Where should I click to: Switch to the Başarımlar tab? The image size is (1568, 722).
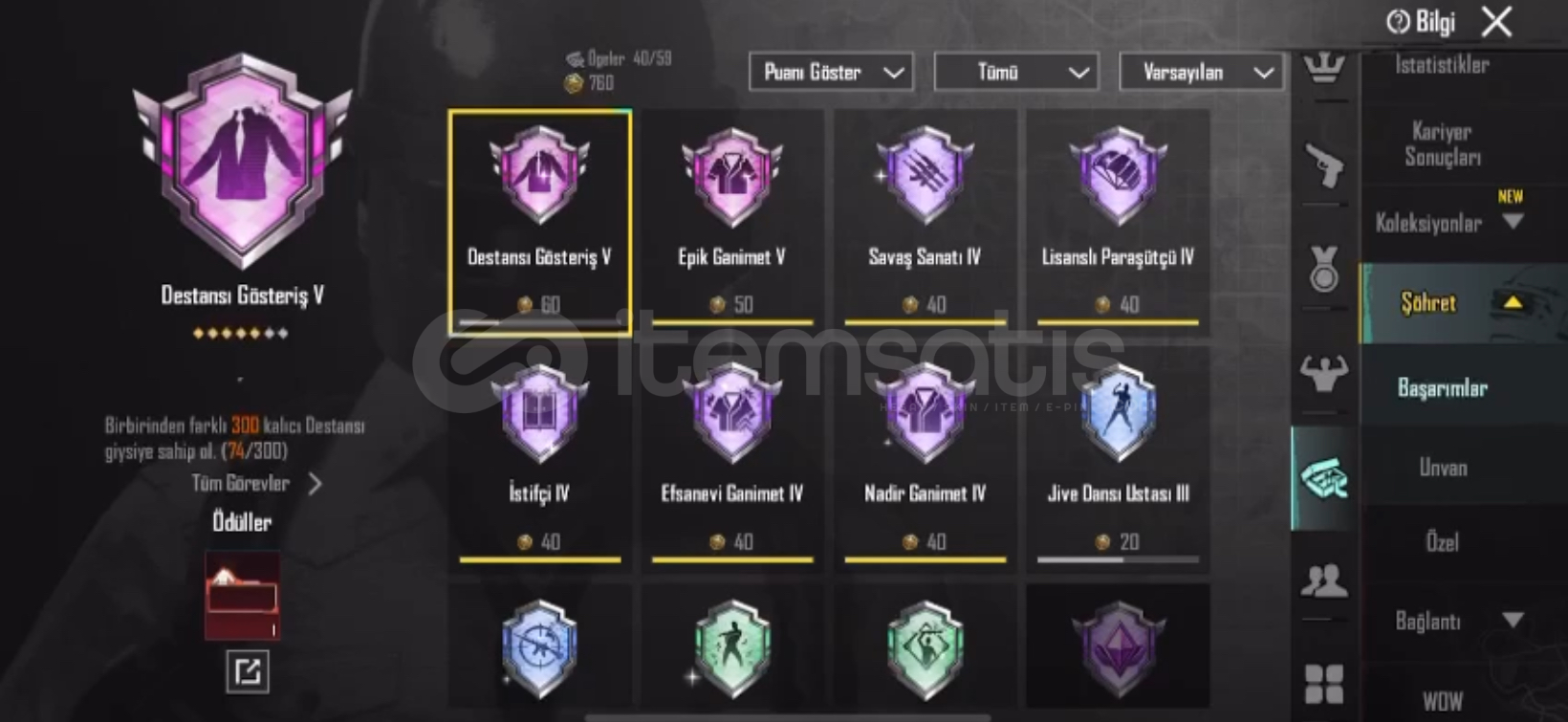[x=1442, y=388]
